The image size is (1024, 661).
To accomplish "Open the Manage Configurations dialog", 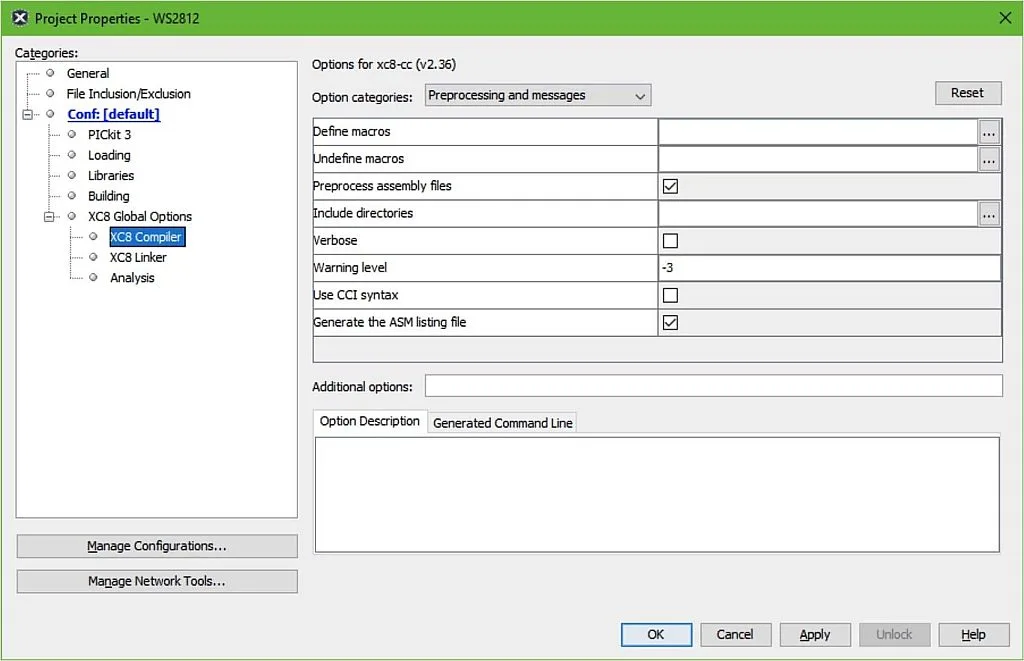I will click(x=156, y=546).
